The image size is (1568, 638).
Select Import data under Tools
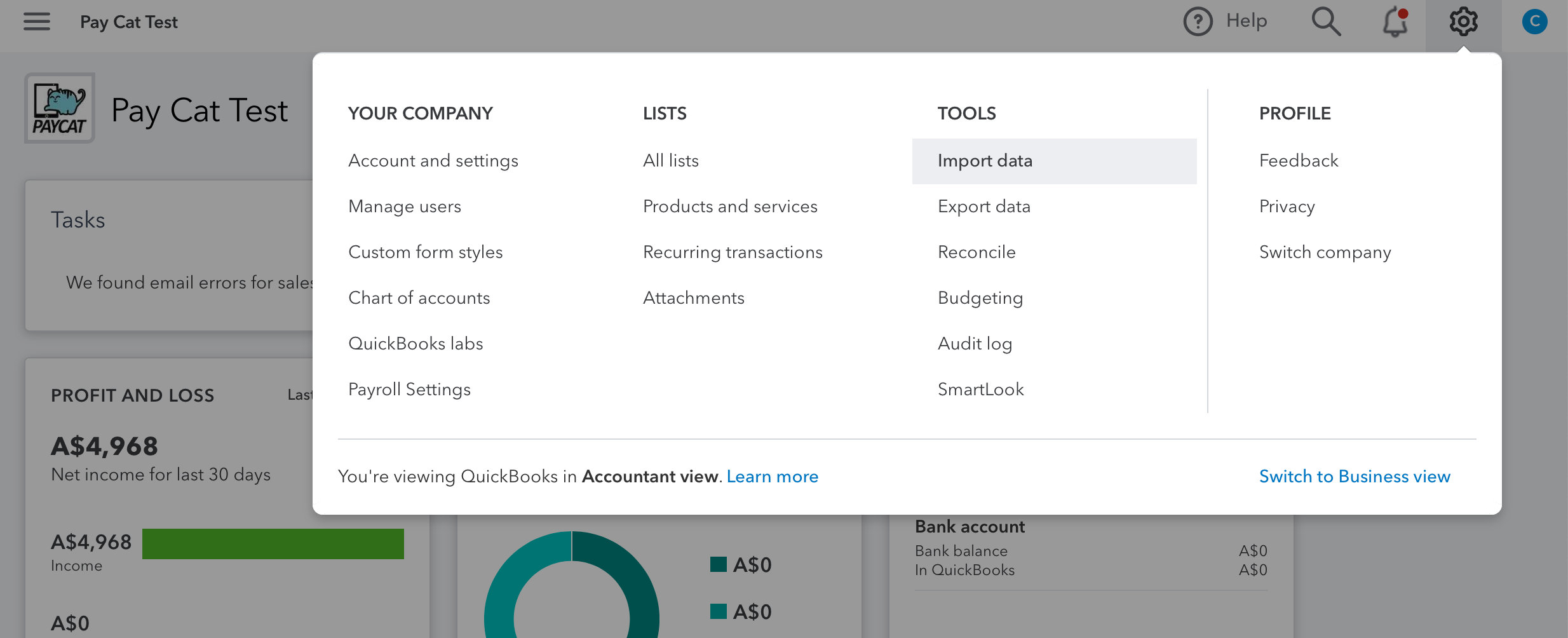(985, 161)
